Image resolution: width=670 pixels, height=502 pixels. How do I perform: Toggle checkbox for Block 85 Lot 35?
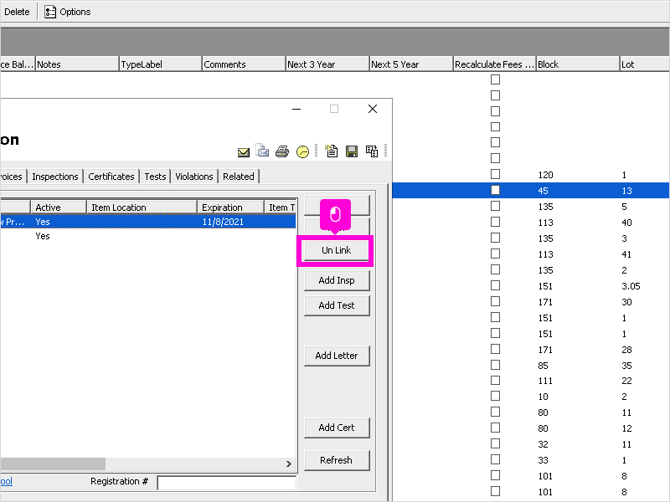pos(495,365)
